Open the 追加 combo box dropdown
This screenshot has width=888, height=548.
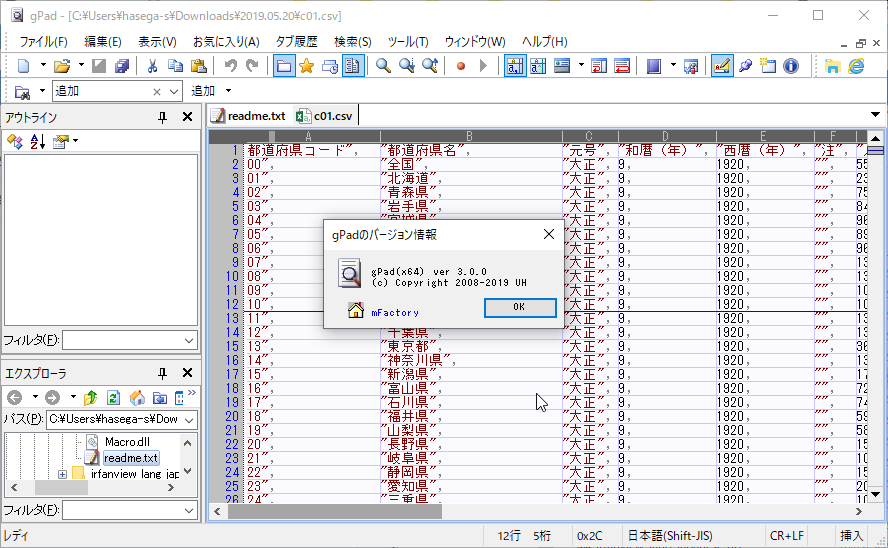[x=174, y=91]
